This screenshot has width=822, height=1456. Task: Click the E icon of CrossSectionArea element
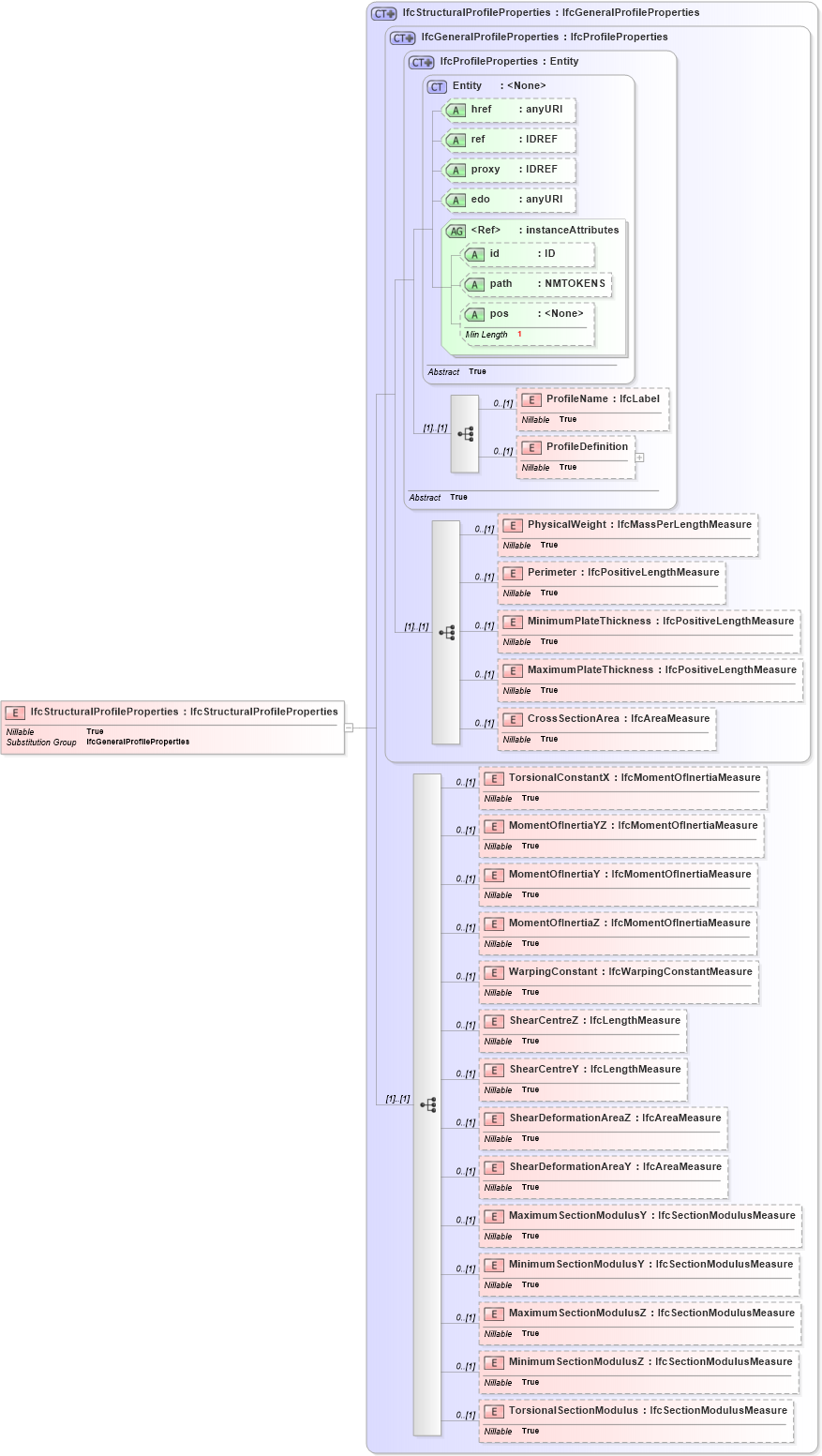pos(513,719)
